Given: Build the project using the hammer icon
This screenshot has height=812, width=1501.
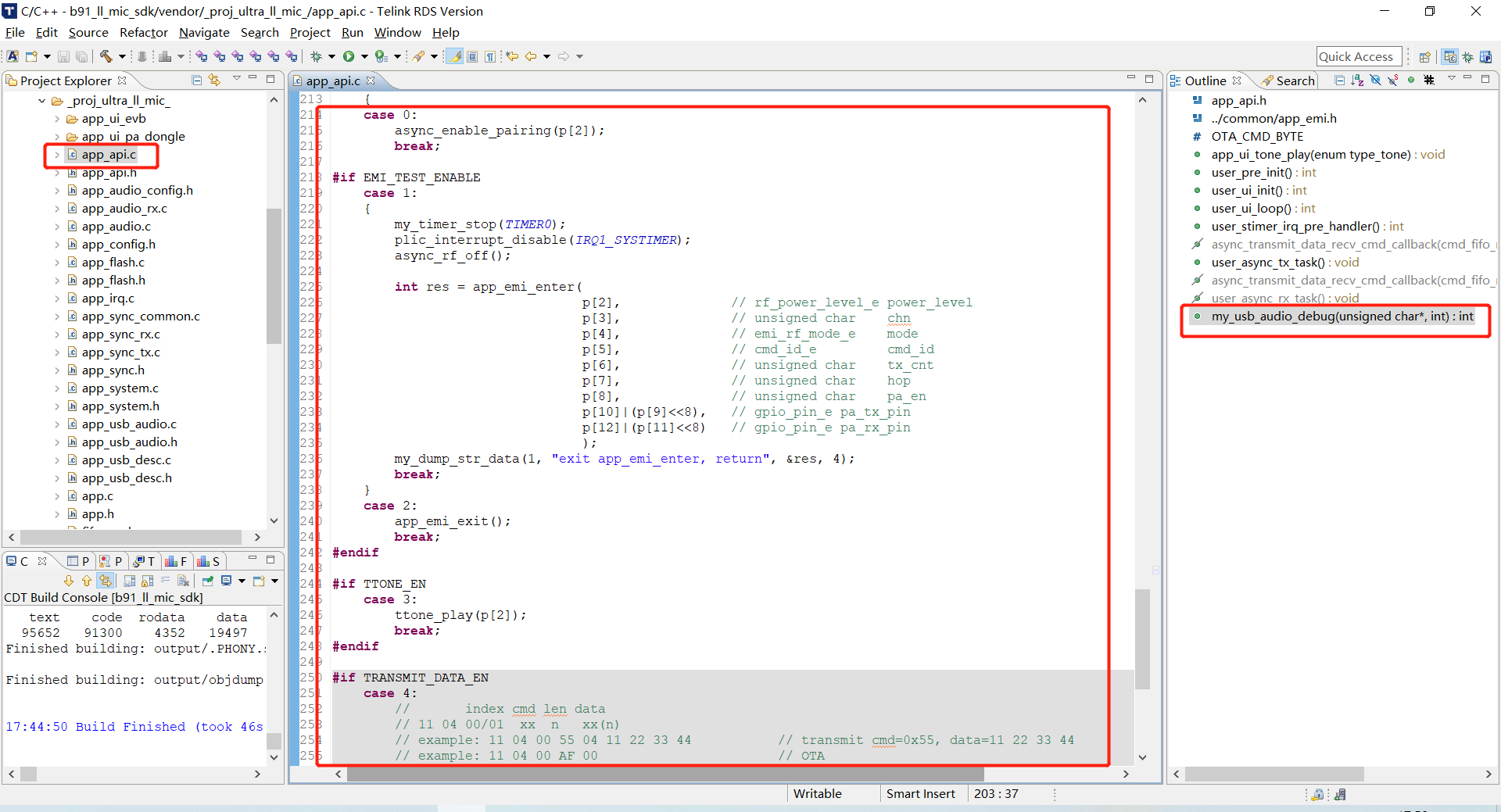Looking at the screenshot, I should pyautogui.click(x=106, y=56).
